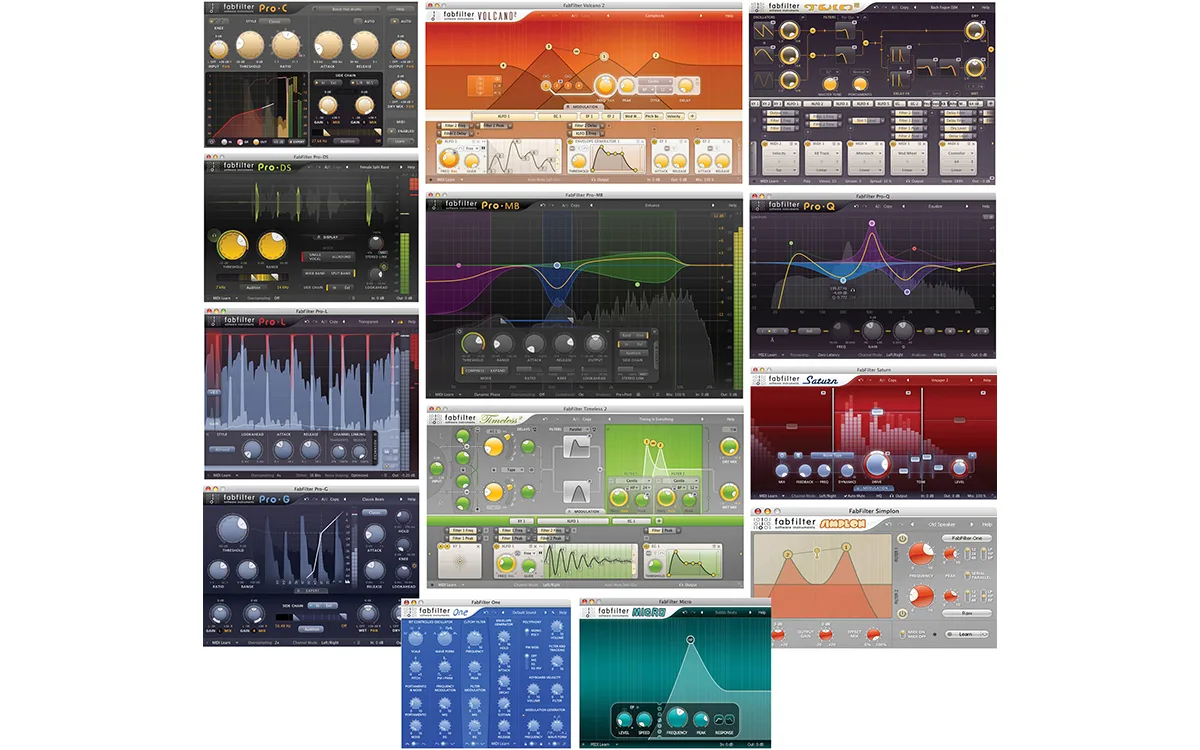
Task: Click the FabFilter One button in Simplon
Action: tap(968, 538)
